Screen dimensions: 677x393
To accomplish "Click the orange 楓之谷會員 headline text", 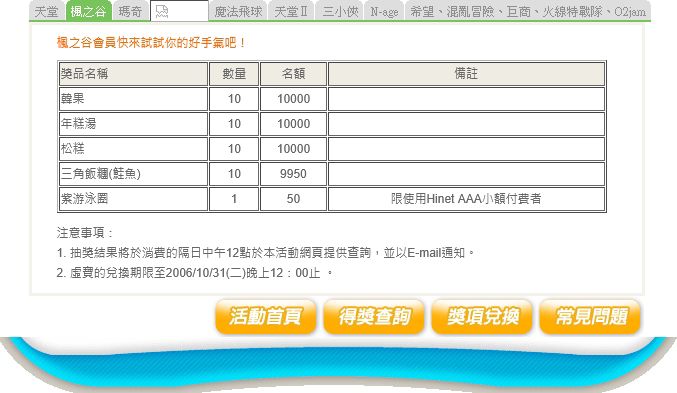I will tap(151, 43).
